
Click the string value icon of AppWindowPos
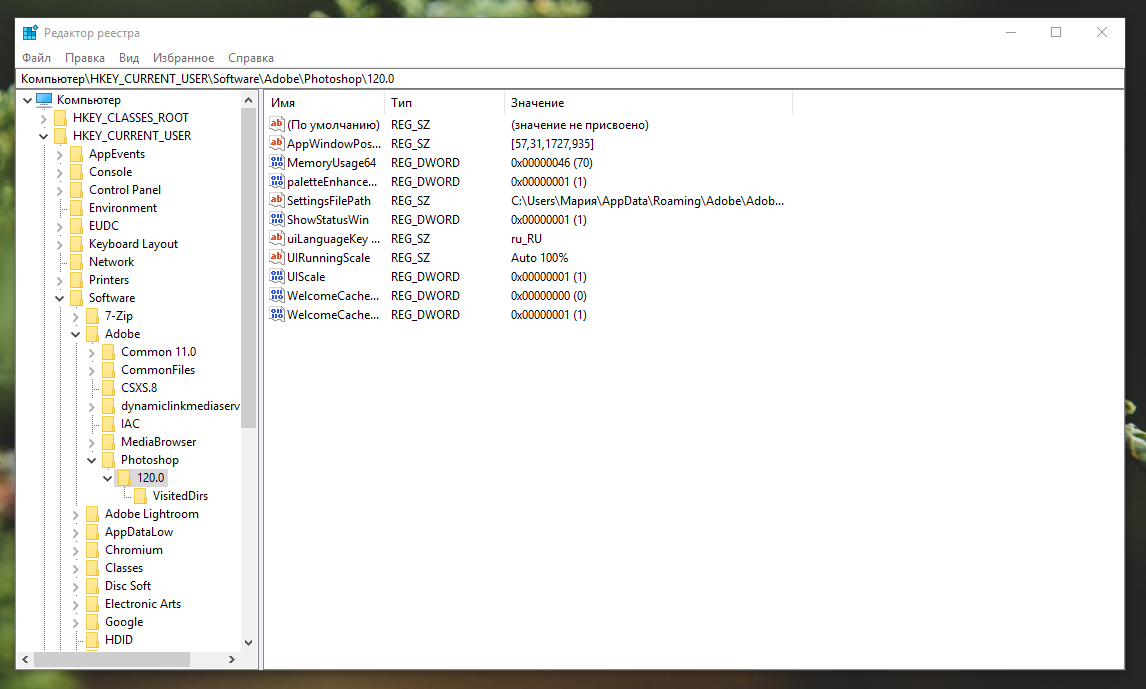tap(276, 143)
